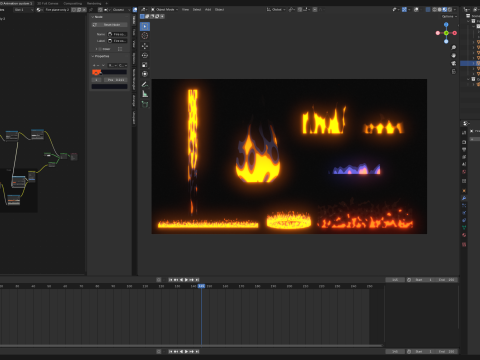
Task: Open the green Object Data properties tab
Action: (464, 227)
